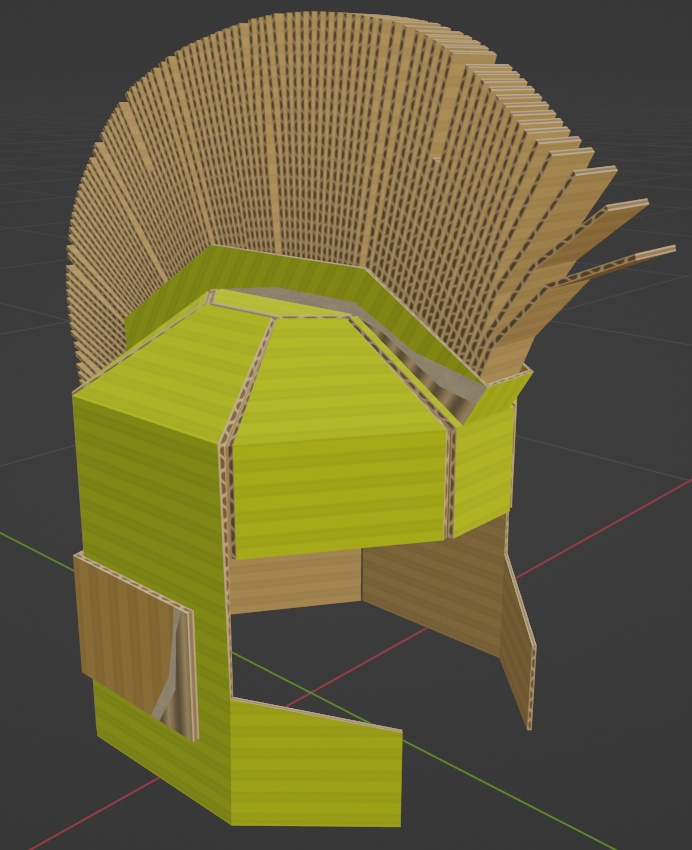Select the brown cardboard flap on helmet's left side

(135, 645)
